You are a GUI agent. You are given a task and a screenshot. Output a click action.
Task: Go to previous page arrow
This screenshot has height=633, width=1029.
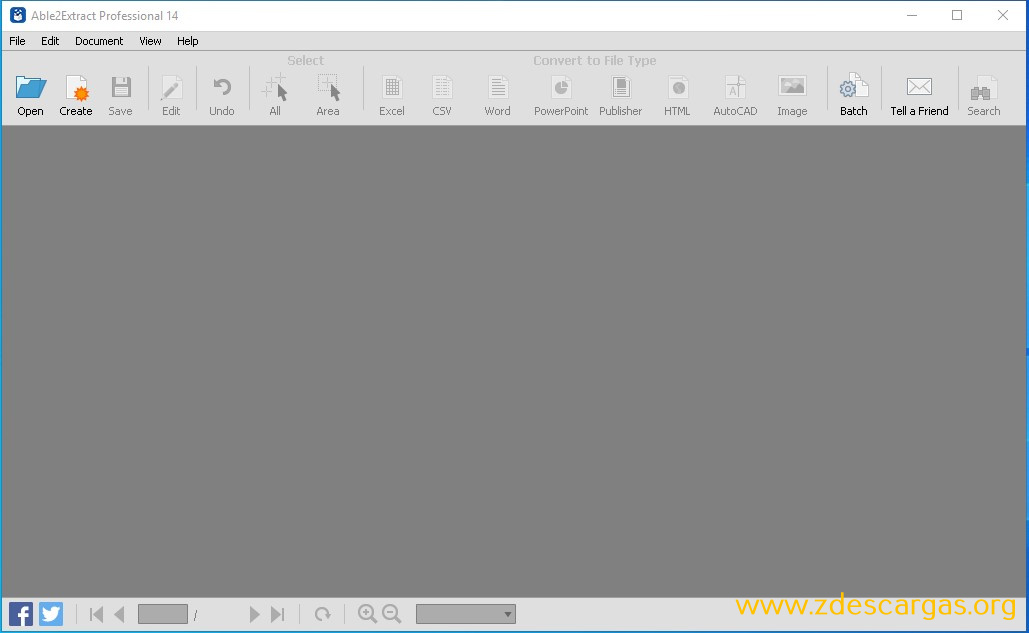(x=119, y=614)
